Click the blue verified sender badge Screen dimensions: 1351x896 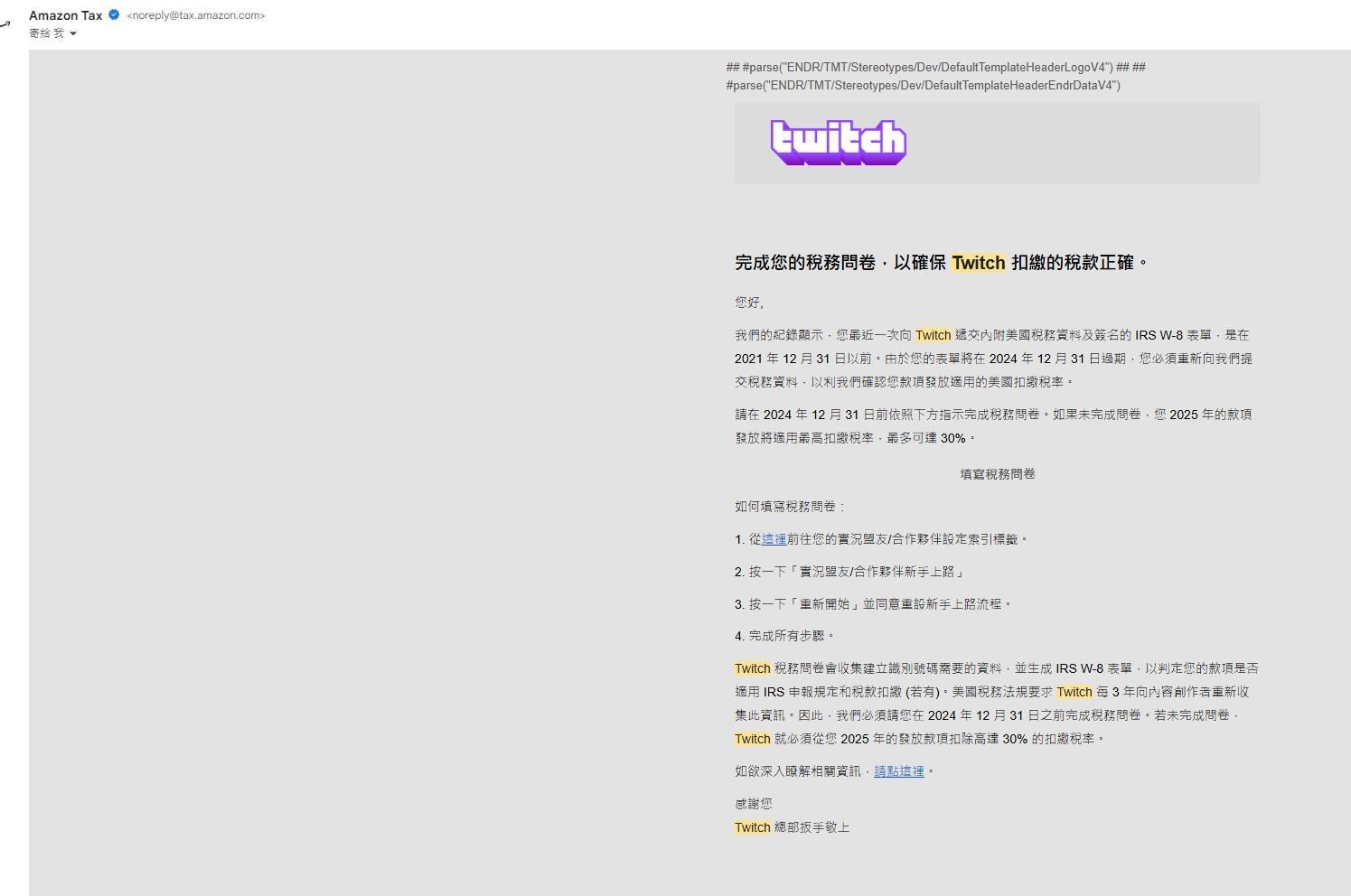[113, 14]
